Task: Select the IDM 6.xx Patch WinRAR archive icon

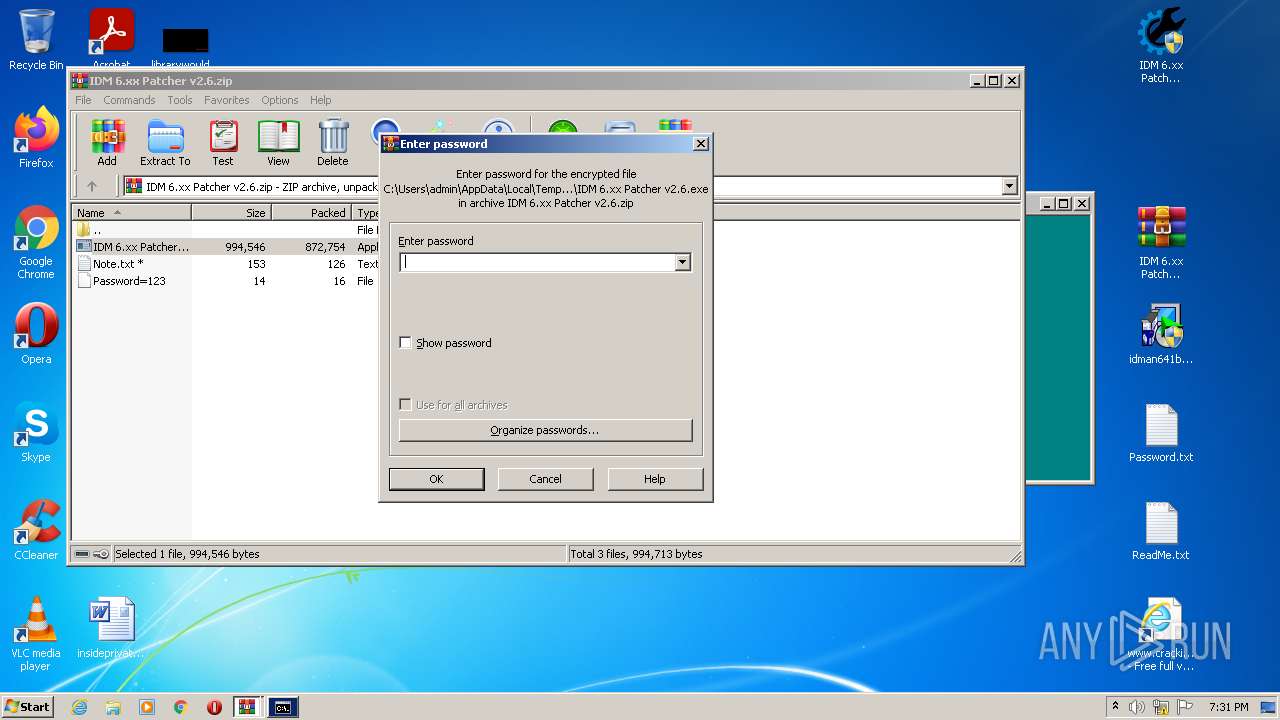Action: [x=1161, y=242]
